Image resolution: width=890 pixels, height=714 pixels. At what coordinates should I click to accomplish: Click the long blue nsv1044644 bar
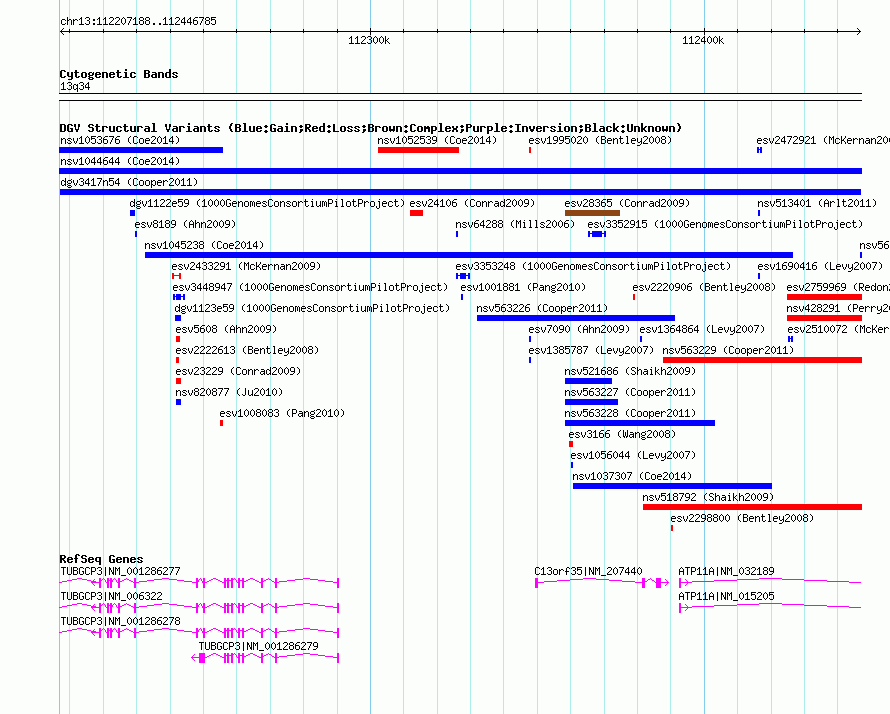pyautogui.click(x=460, y=171)
